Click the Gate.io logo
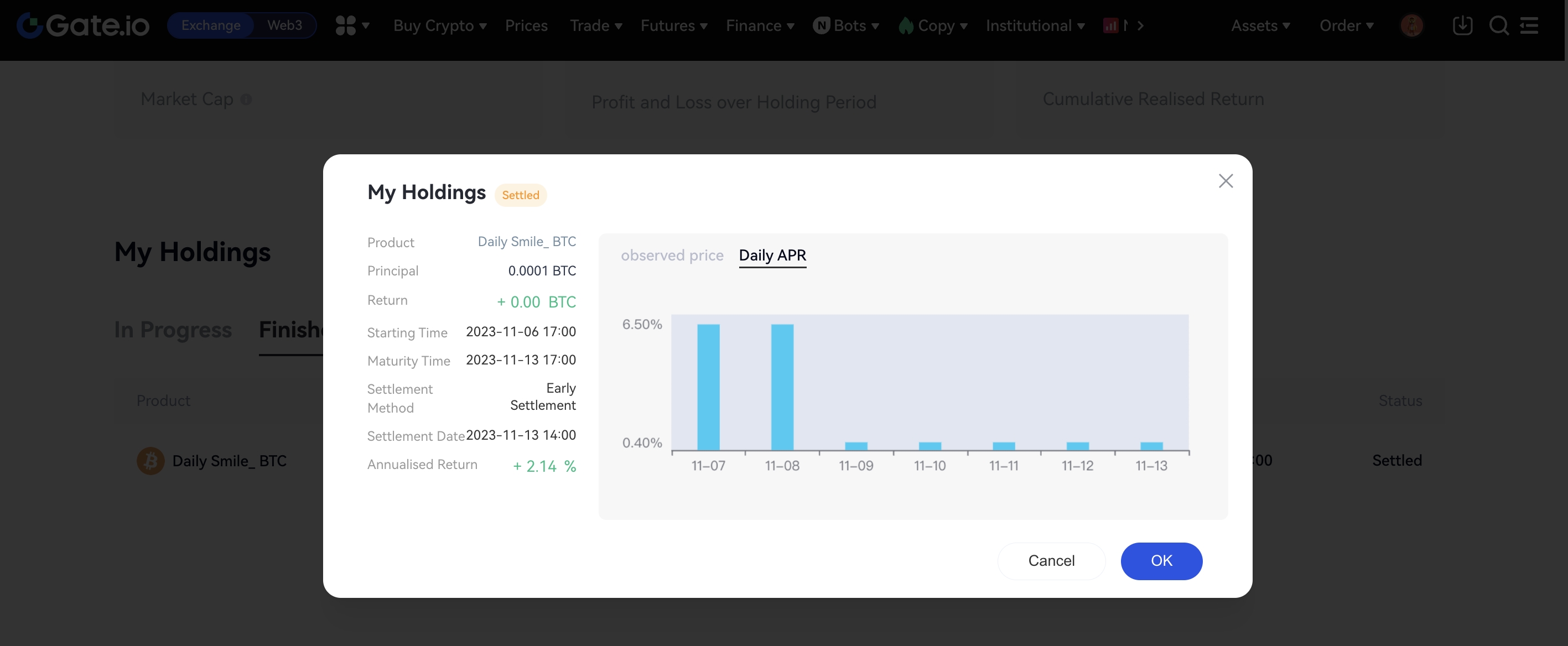The image size is (1568, 646). (x=84, y=25)
